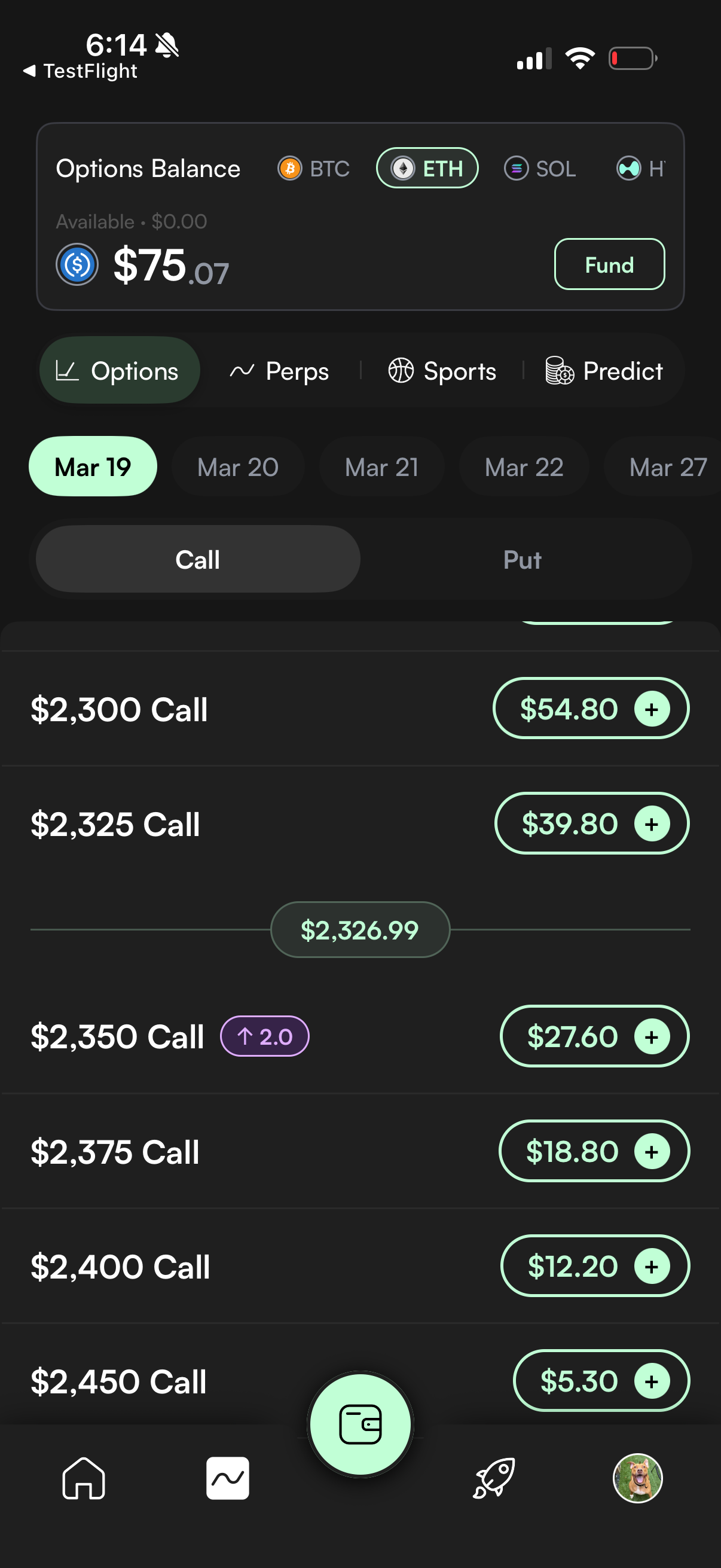Select BTC as the asset

(314, 169)
